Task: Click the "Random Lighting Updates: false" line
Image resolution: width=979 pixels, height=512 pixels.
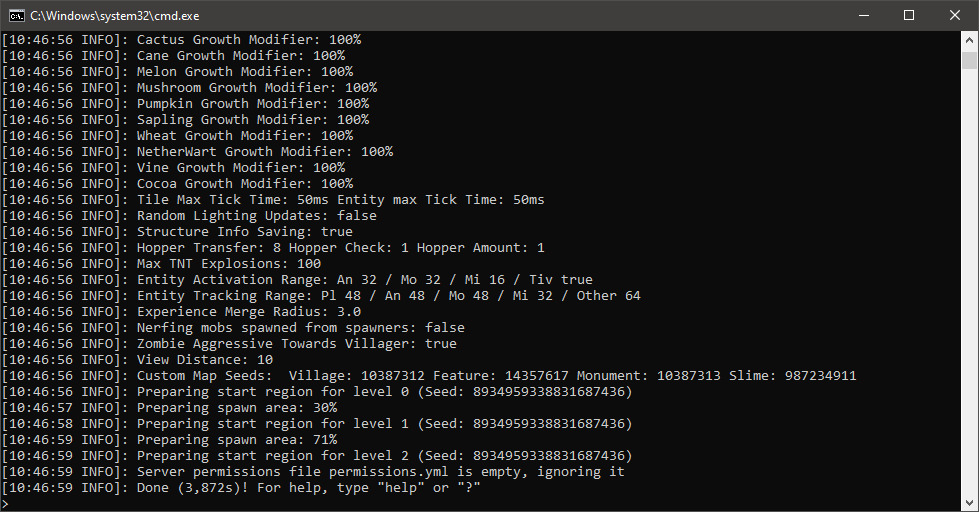Action: [x=256, y=216]
